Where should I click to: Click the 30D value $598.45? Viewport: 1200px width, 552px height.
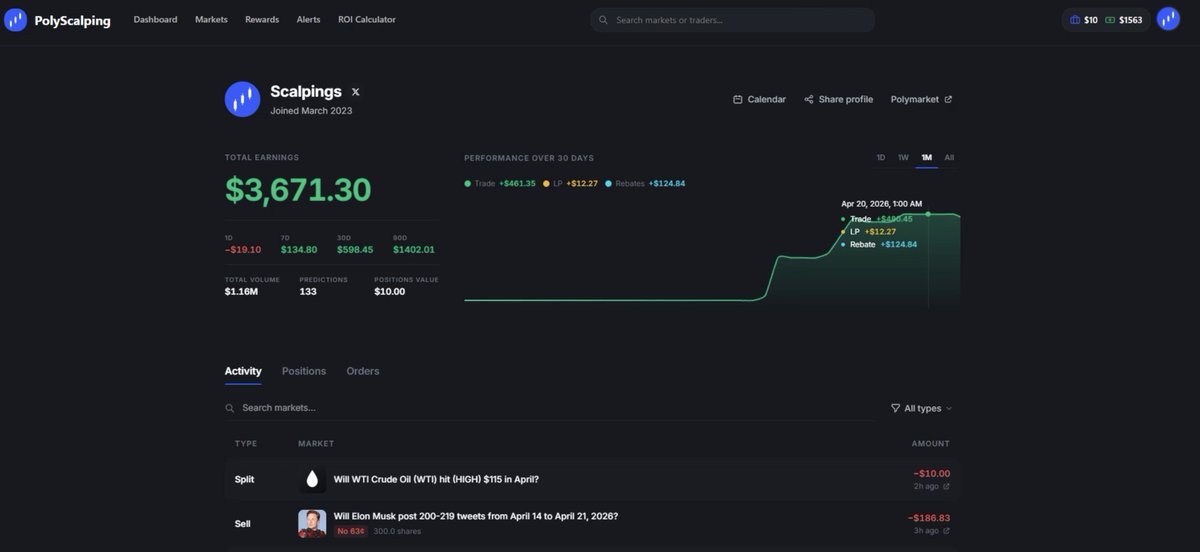pyautogui.click(x=355, y=250)
